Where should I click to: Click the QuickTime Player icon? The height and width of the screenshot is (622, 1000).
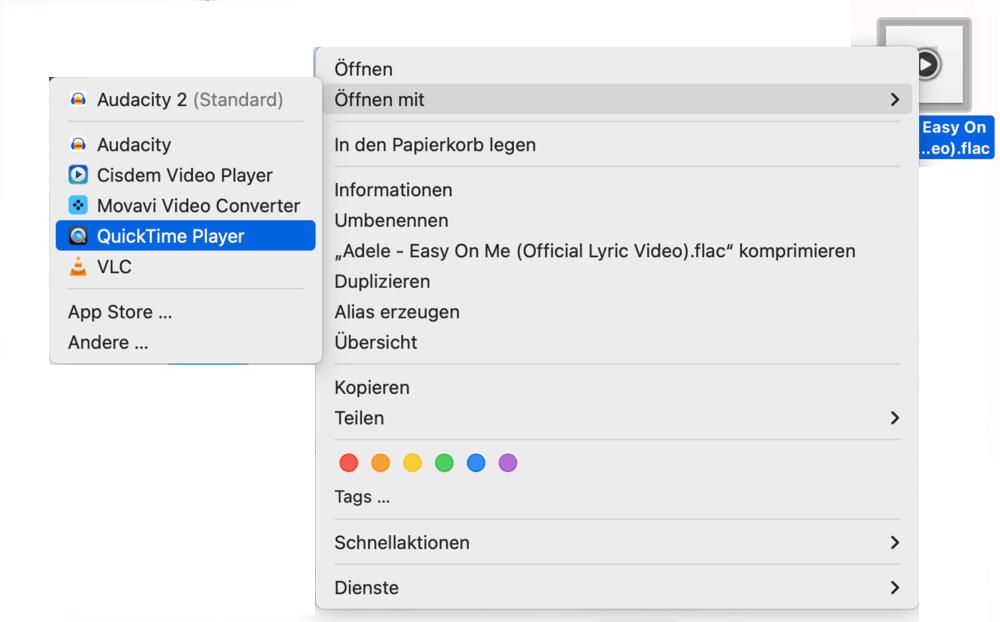click(x=78, y=237)
